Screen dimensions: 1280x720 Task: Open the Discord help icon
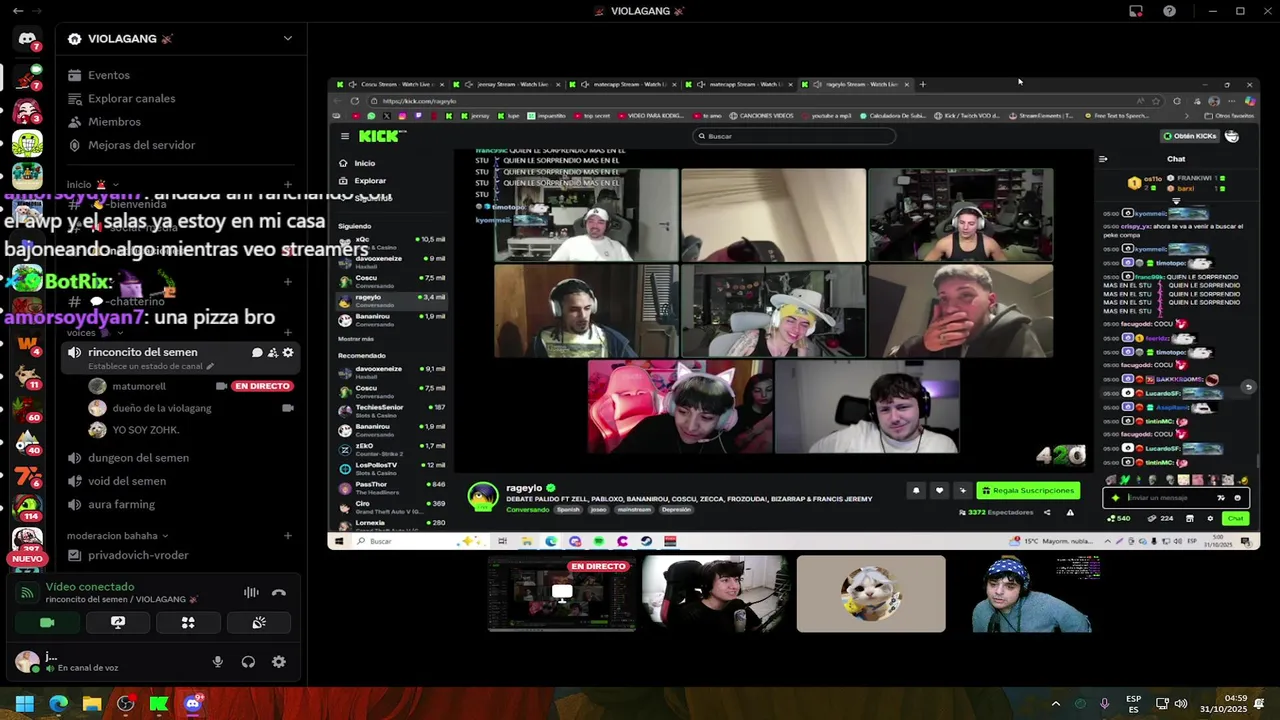pos(1169,11)
